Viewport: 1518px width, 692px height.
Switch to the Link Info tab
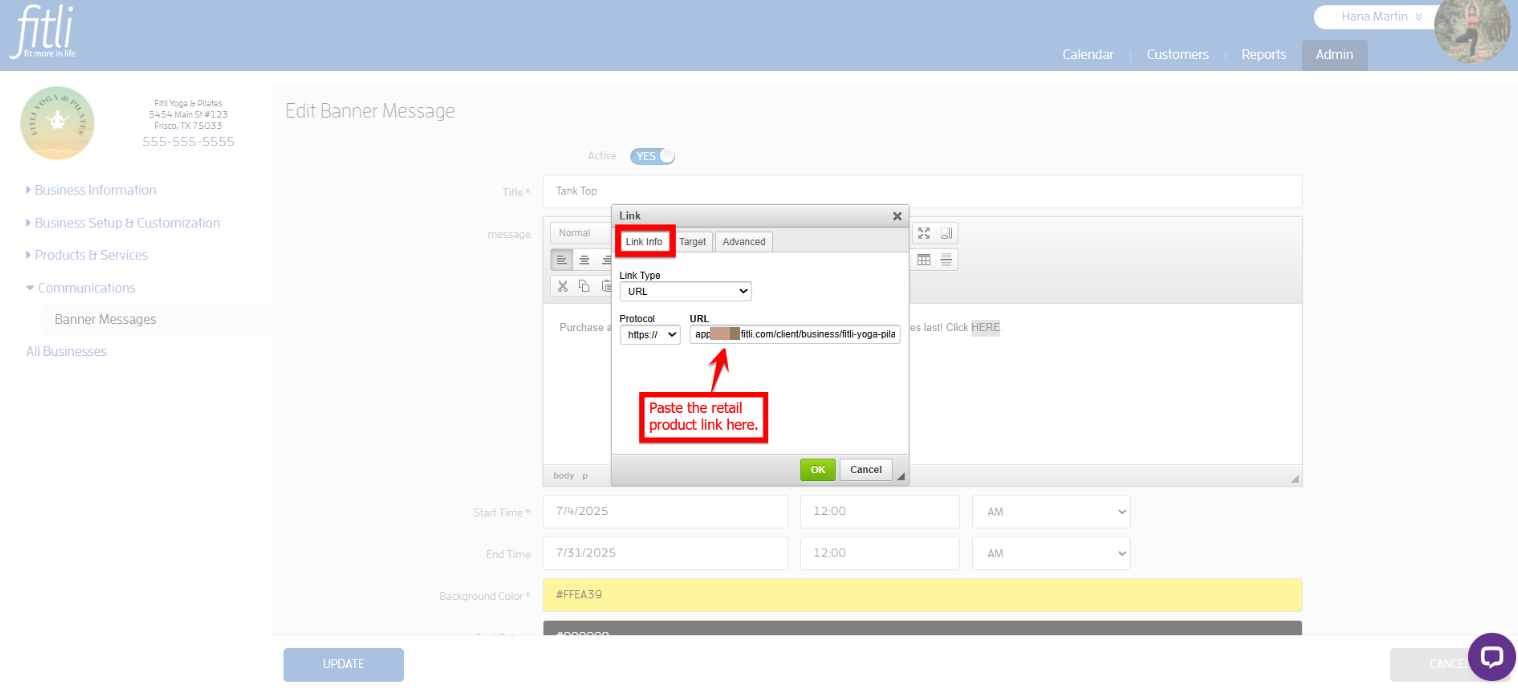[x=644, y=241]
